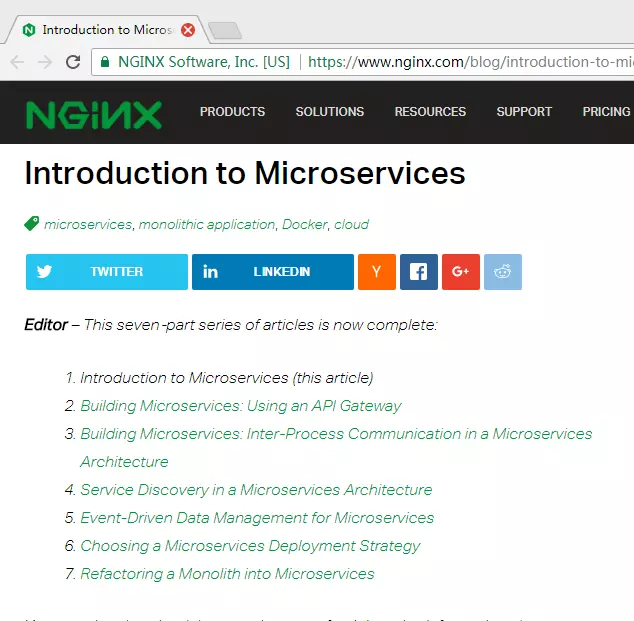Open Refactoring a Monolith into Microservices
The width and height of the screenshot is (634, 621).
pos(227,574)
